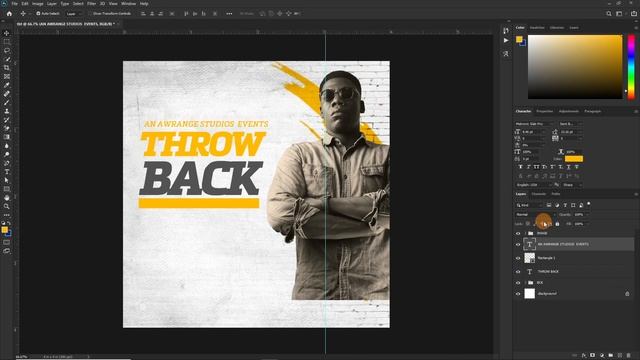Click the hue slider in Color panel
The width and height of the screenshot is (640, 360).
pos(631,67)
